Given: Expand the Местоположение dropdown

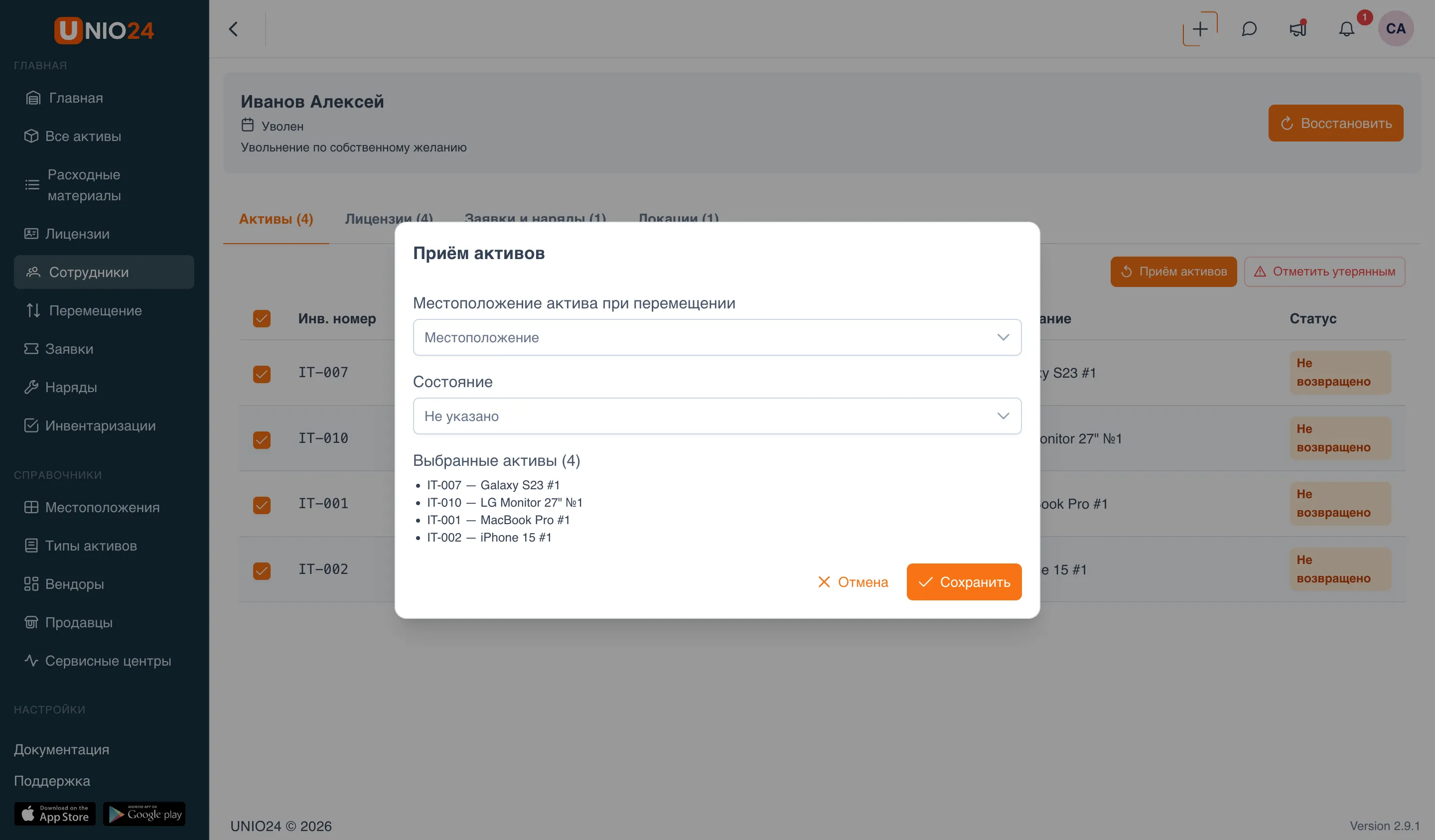Looking at the screenshot, I should pyautogui.click(x=717, y=337).
